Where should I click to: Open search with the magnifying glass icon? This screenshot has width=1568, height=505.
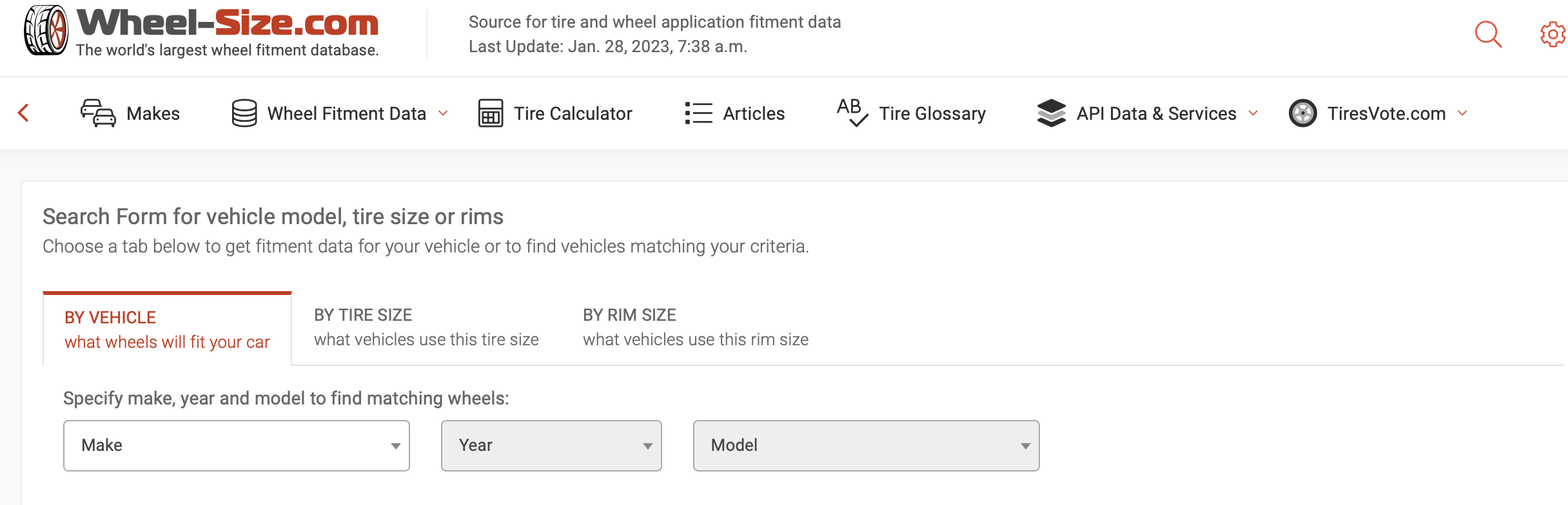[1488, 34]
